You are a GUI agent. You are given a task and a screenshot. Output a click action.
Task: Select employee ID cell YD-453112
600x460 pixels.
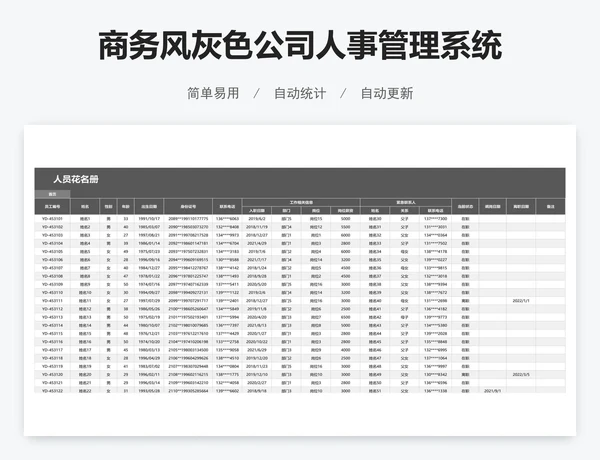(x=52, y=309)
